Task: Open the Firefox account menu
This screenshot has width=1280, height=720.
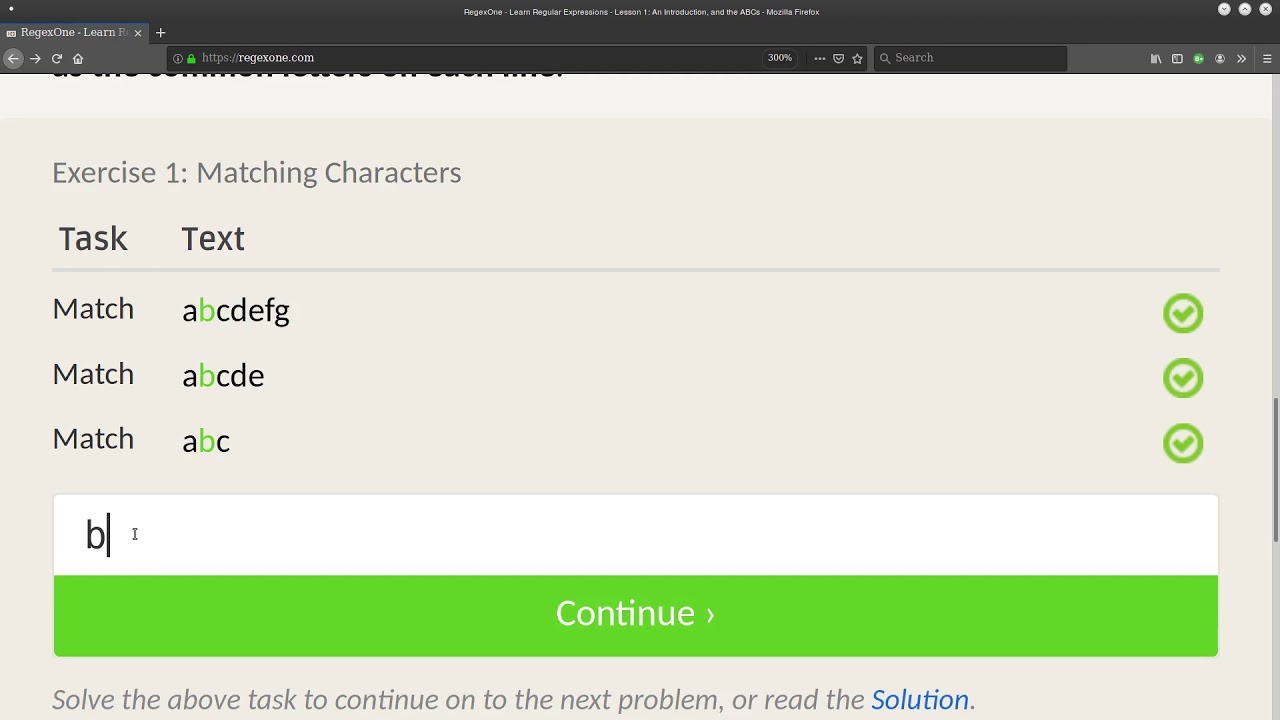Action: point(1220,58)
